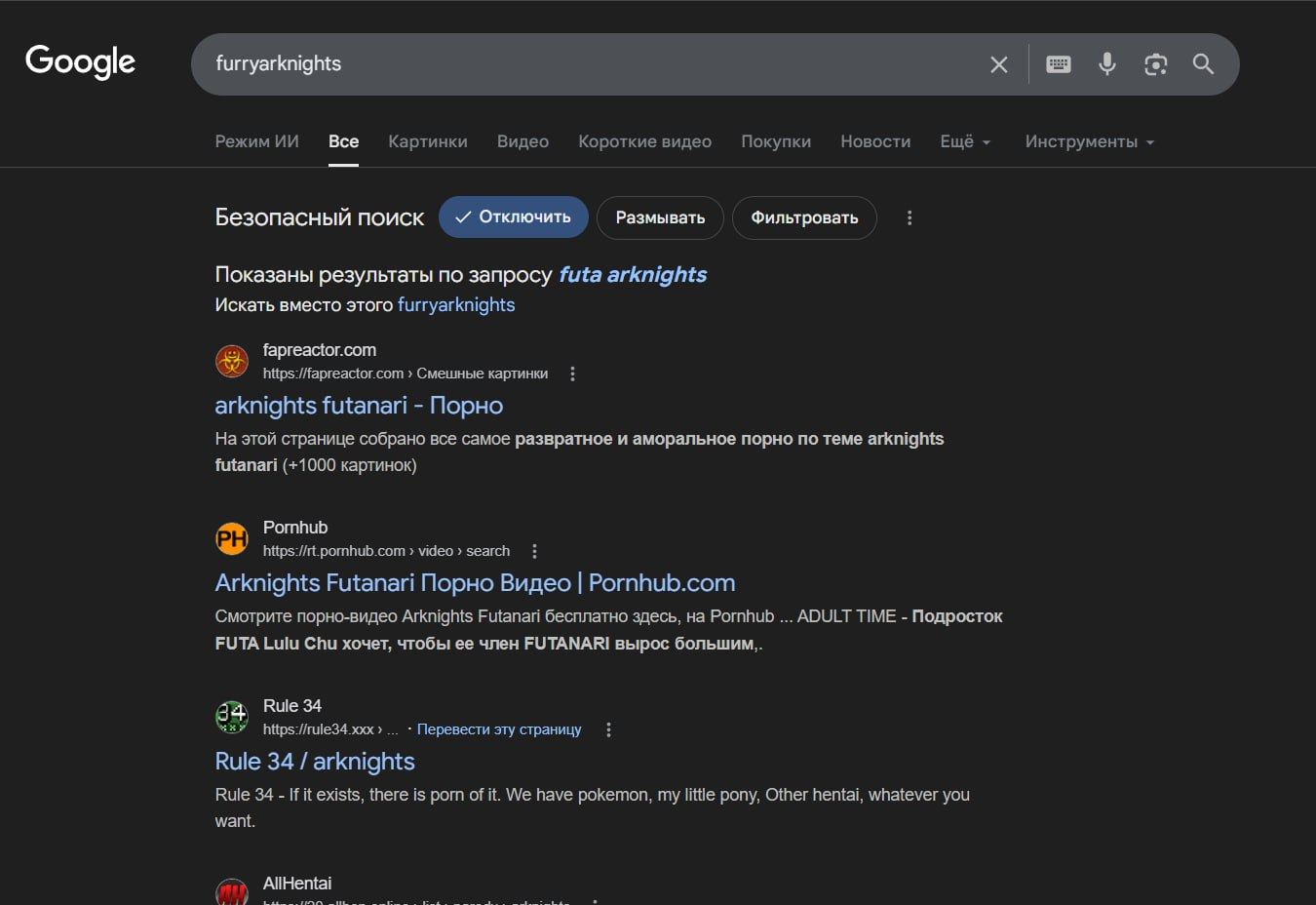Expand the Инструменты dropdown

click(x=1088, y=141)
